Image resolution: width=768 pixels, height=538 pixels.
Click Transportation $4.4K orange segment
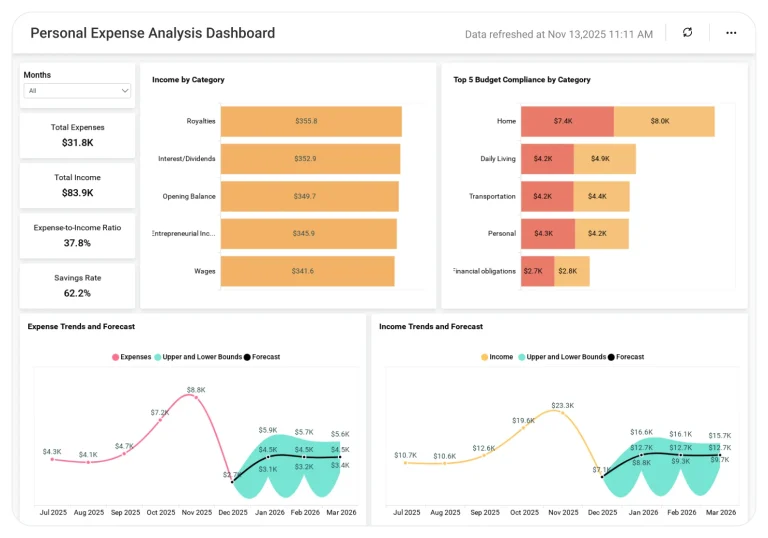(x=601, y=196)
